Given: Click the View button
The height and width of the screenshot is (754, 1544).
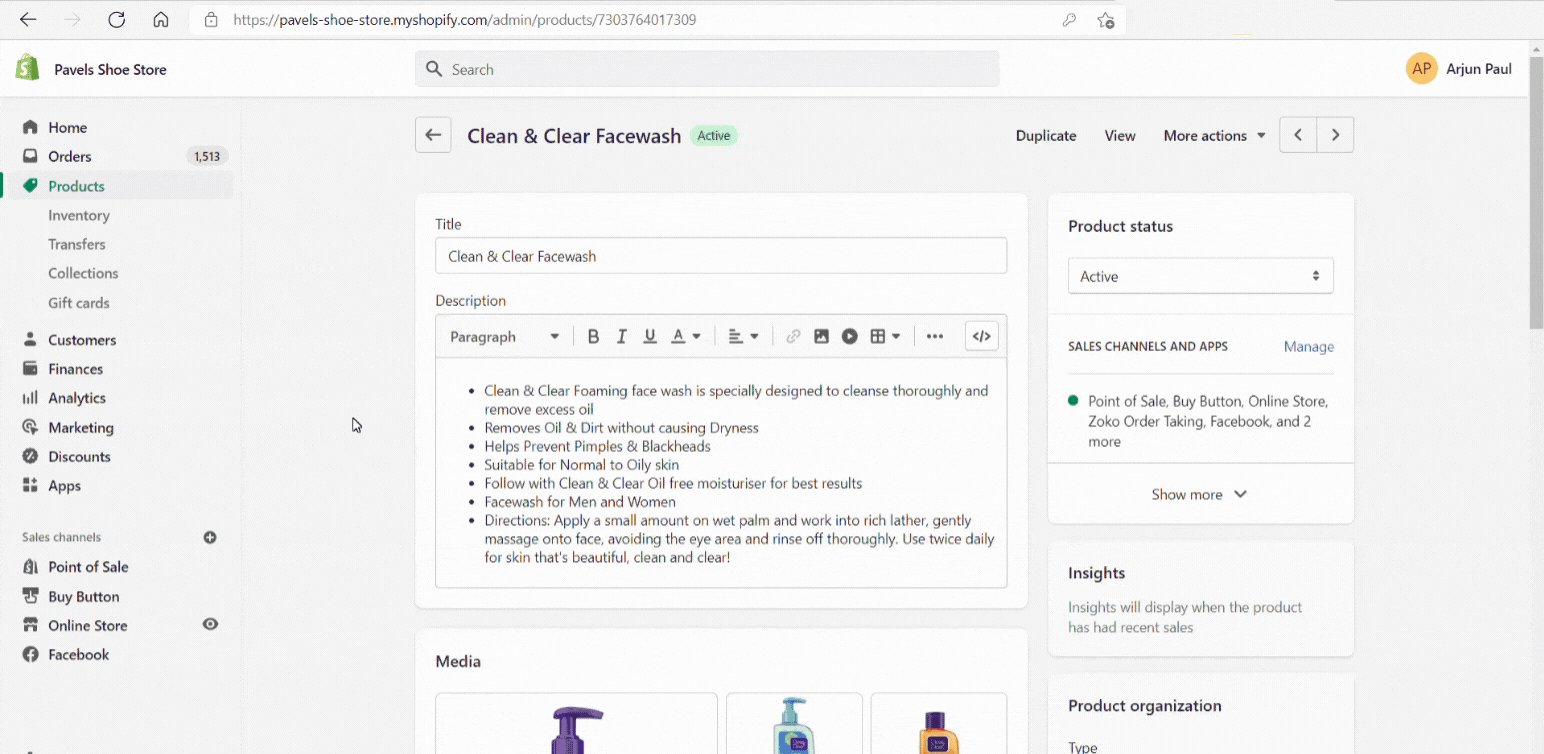Looking at the screenshot, I should 1120,135.
